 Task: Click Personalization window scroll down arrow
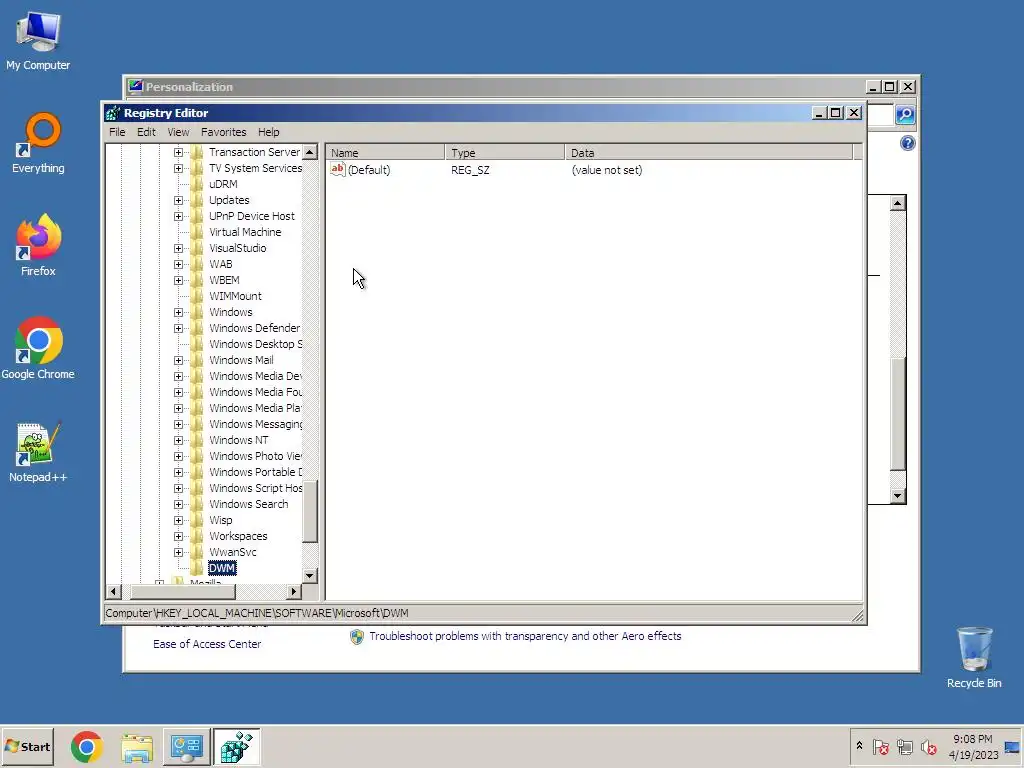[x=899, y=496]
